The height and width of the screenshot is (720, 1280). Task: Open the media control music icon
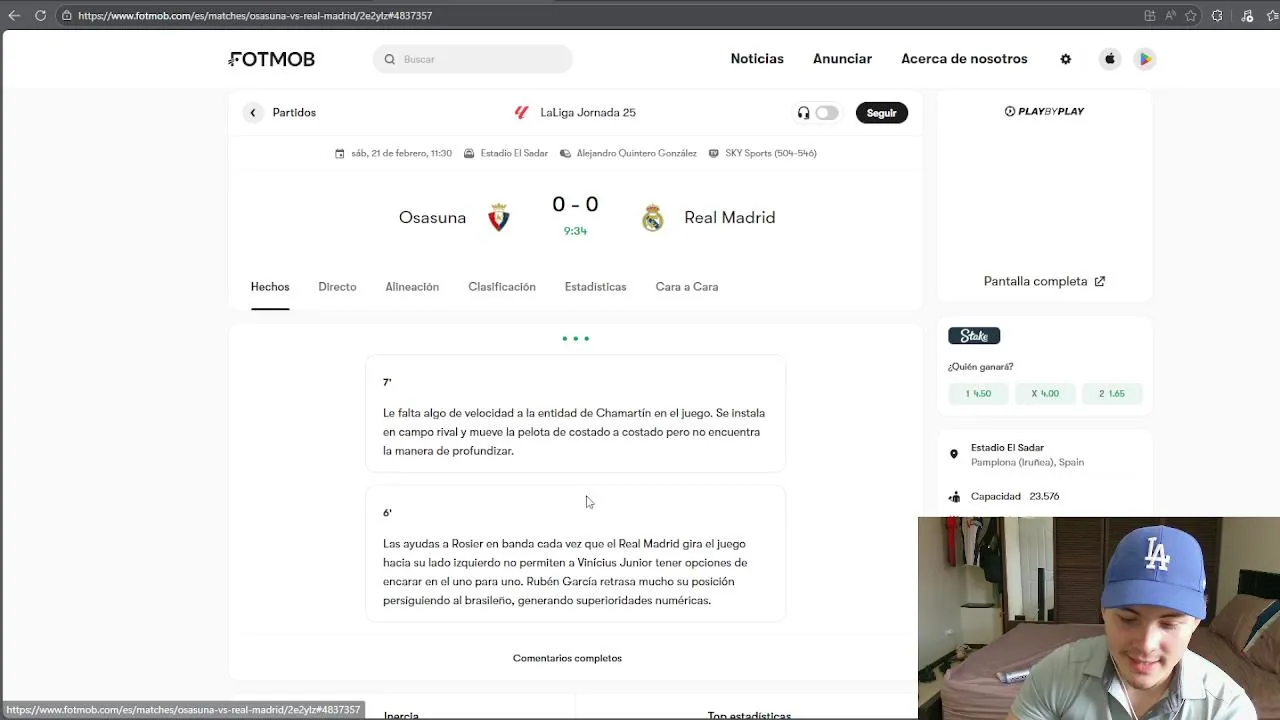click(1247, 15)
